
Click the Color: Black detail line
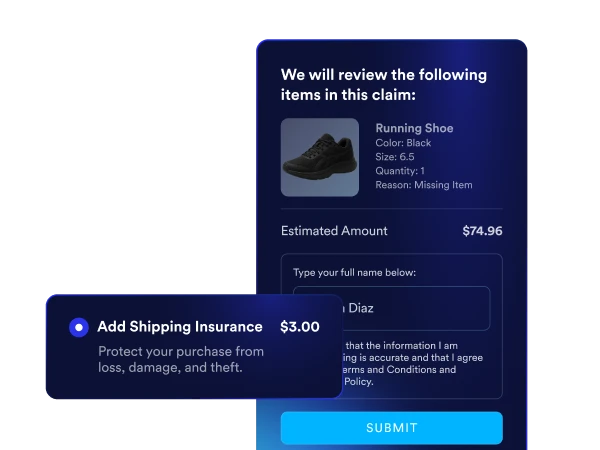pos(403,143)
